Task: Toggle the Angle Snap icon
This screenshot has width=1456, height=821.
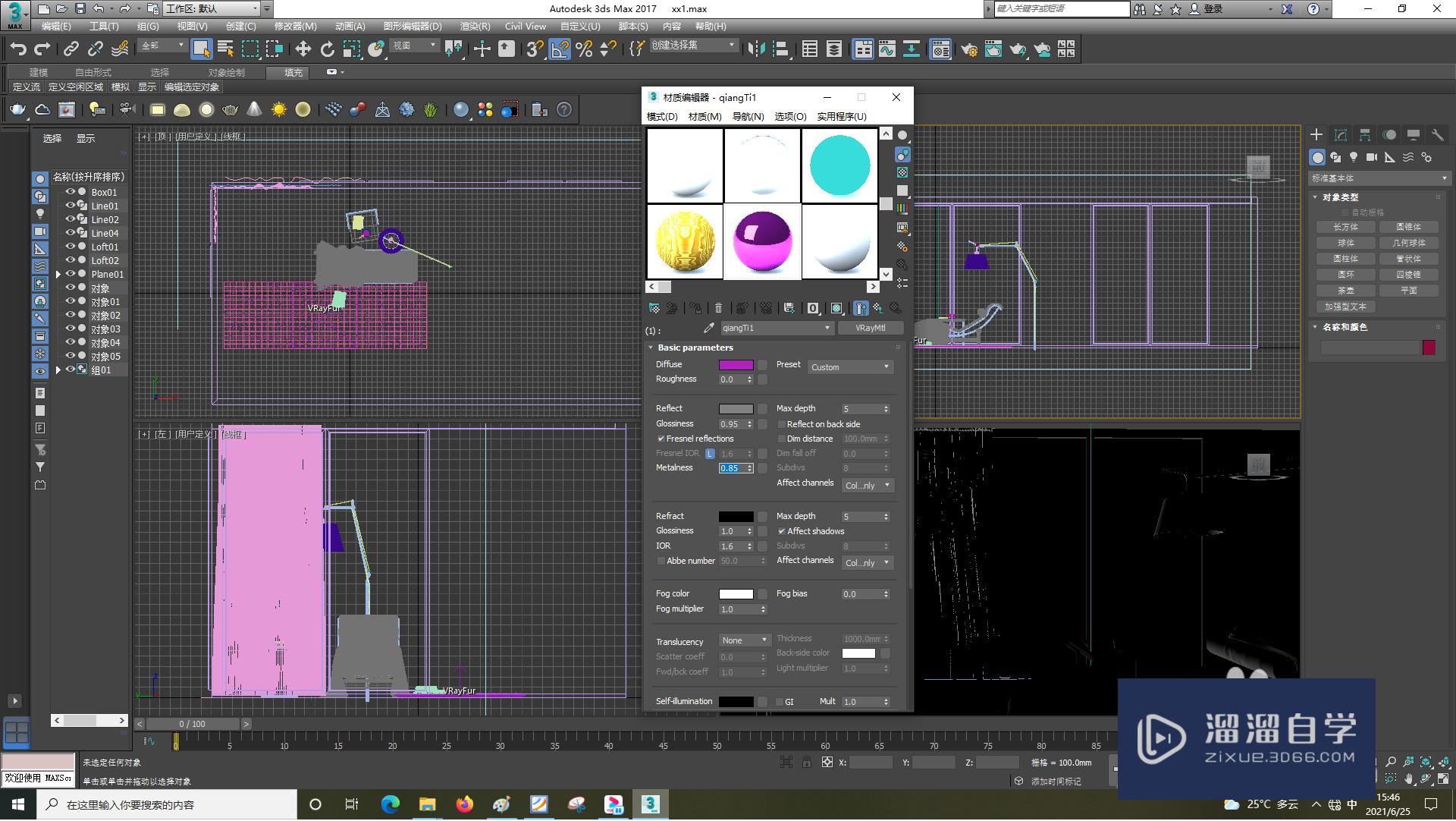Action: (560, 49)
